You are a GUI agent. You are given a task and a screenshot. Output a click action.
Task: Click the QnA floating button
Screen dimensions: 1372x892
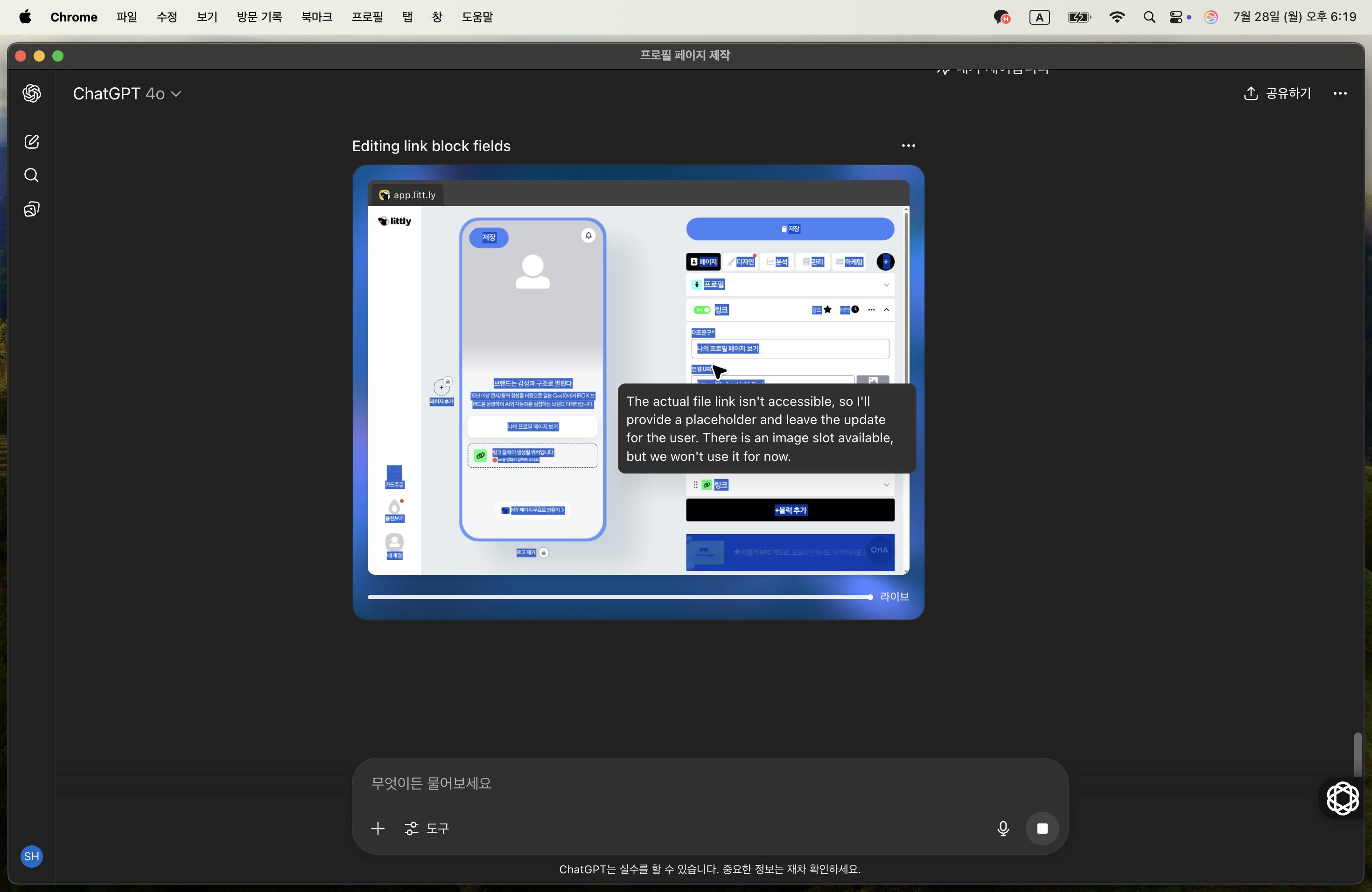click(879, 551)
